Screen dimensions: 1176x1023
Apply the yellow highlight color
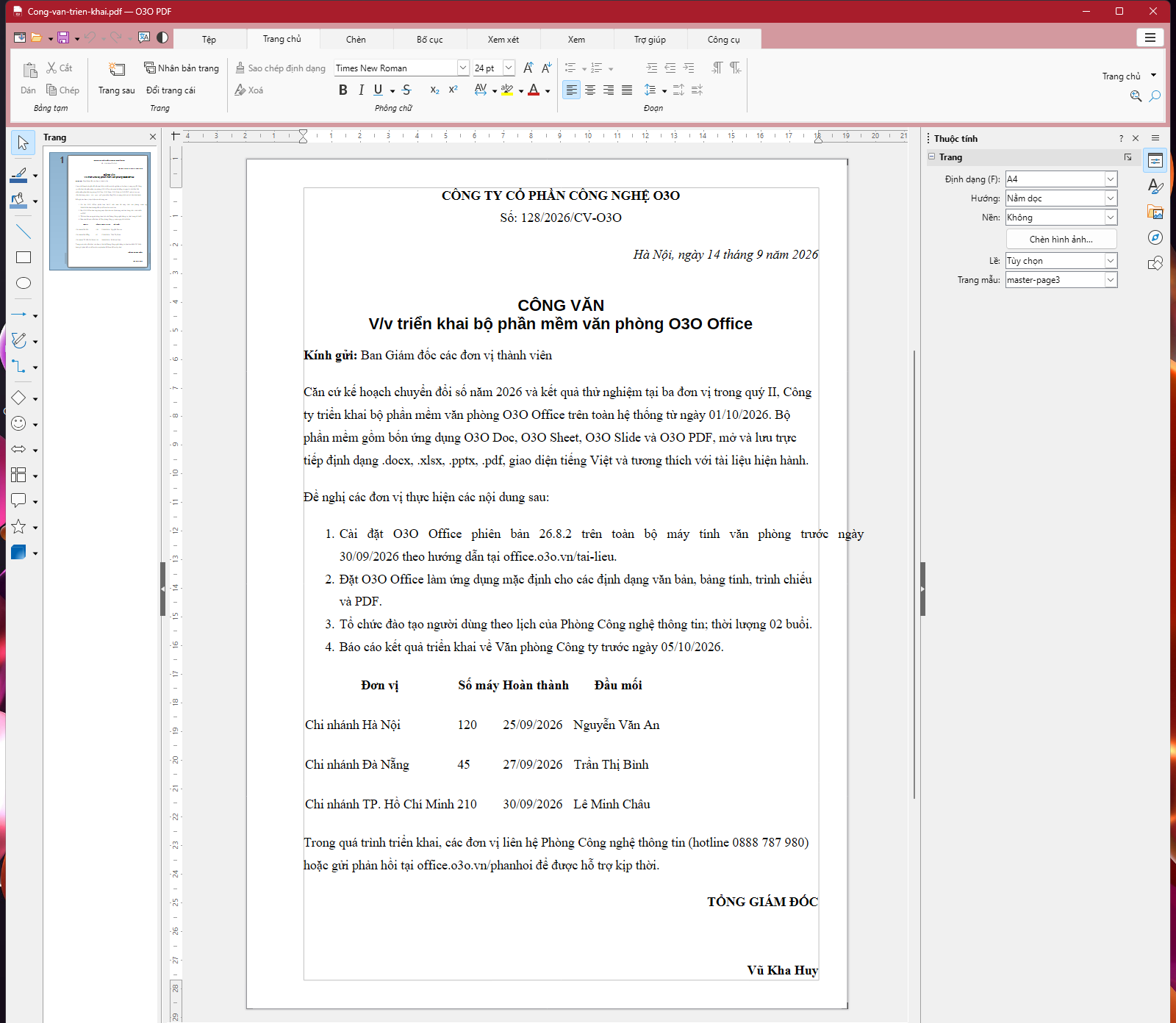pyautogui.click(x=507, y=90)
